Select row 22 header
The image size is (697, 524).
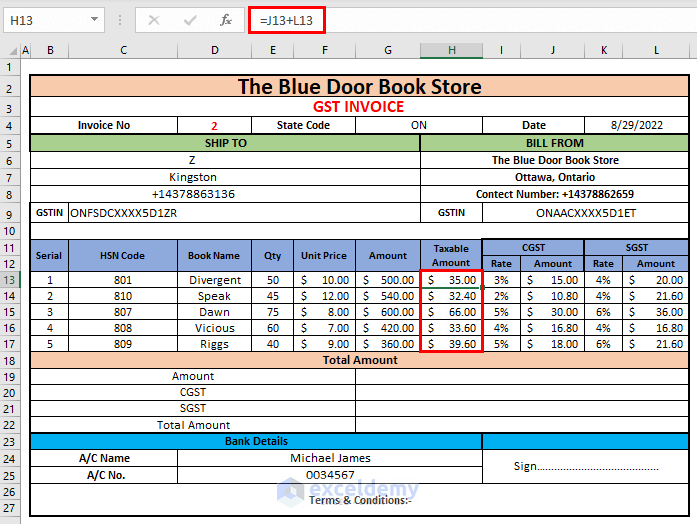point(10,425)
